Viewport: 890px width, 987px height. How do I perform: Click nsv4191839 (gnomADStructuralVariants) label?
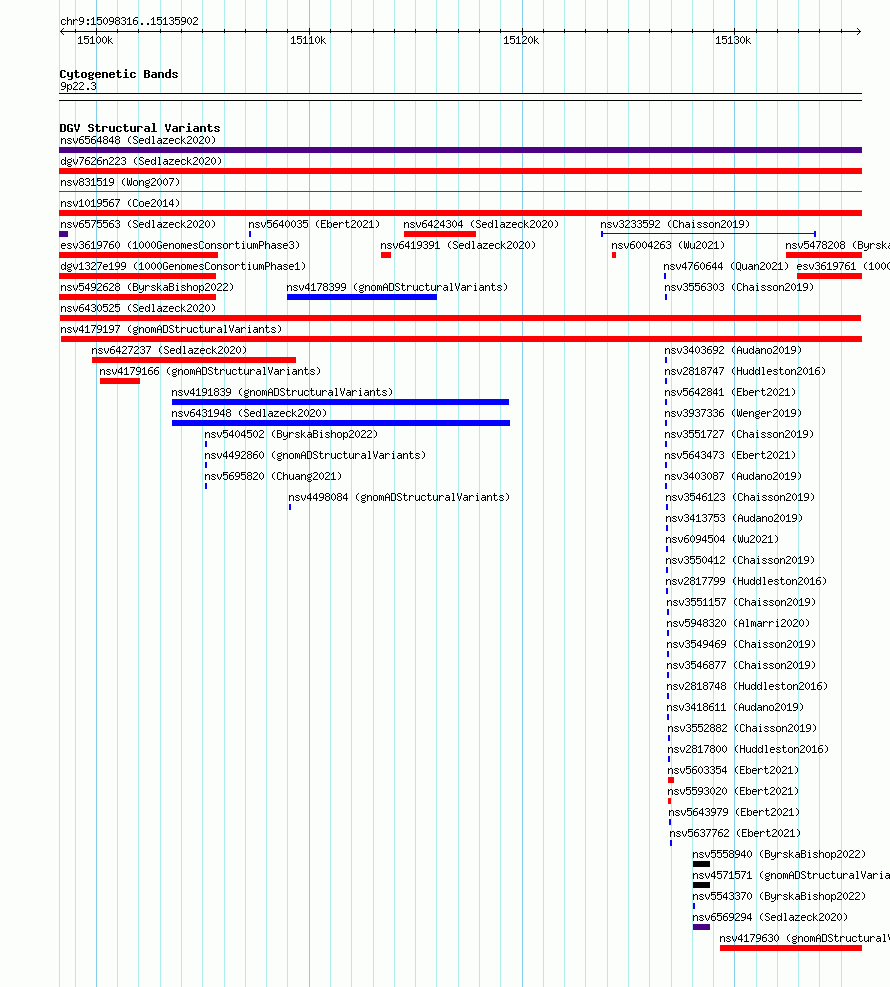coord(282,392)
